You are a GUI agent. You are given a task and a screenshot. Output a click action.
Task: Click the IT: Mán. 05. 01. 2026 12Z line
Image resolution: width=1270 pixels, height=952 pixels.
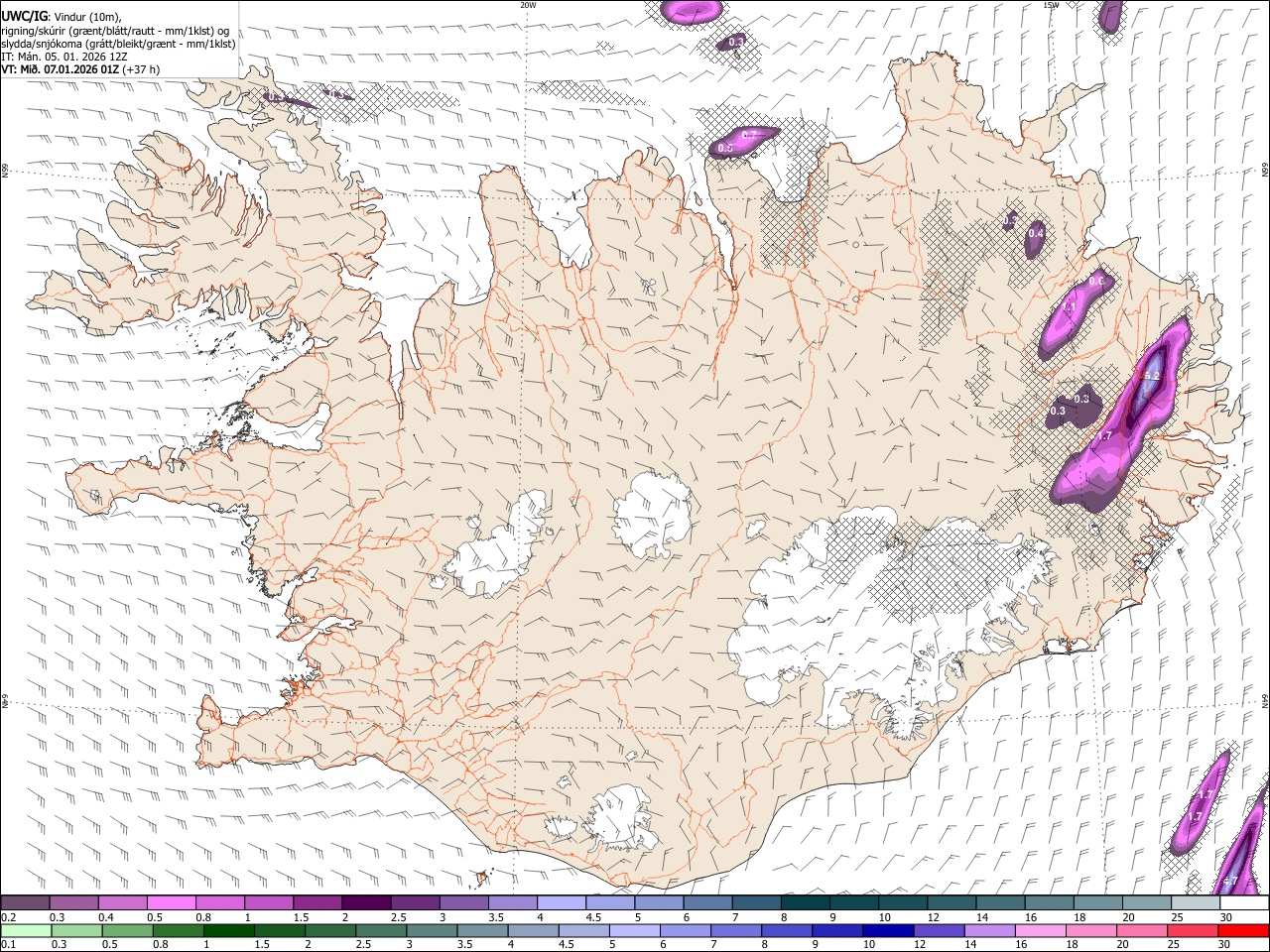[x=64, y=57]
